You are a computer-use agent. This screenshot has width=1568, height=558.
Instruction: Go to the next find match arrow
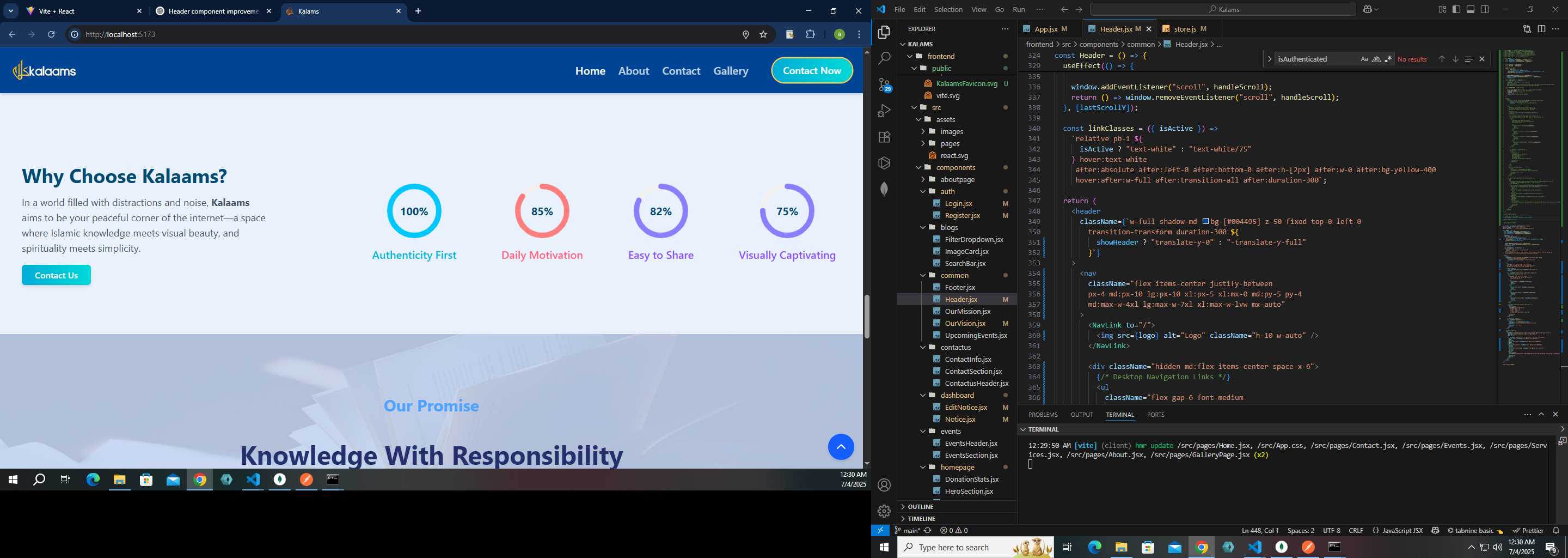point(1455,59)
